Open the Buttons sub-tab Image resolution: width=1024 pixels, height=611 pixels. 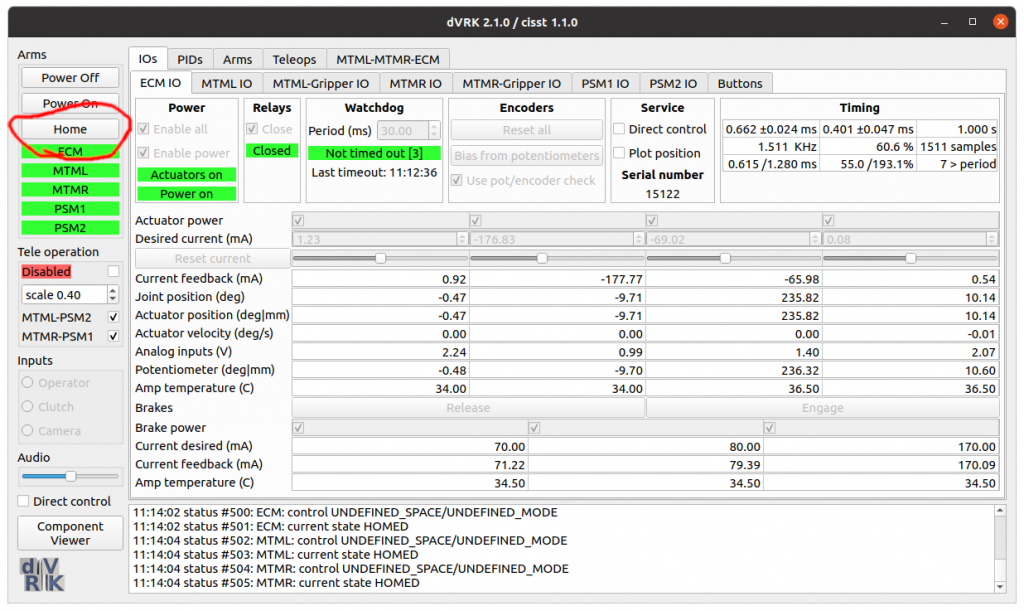(740, 84)
